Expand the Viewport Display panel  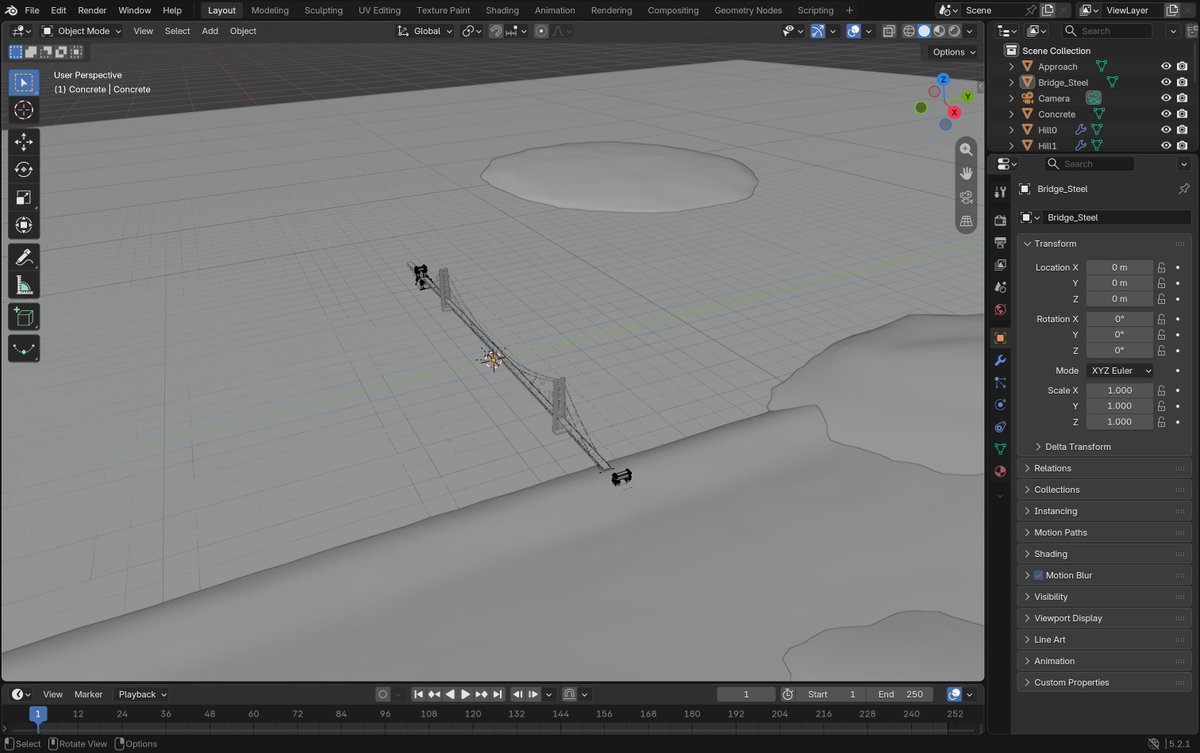point(1104,618)
